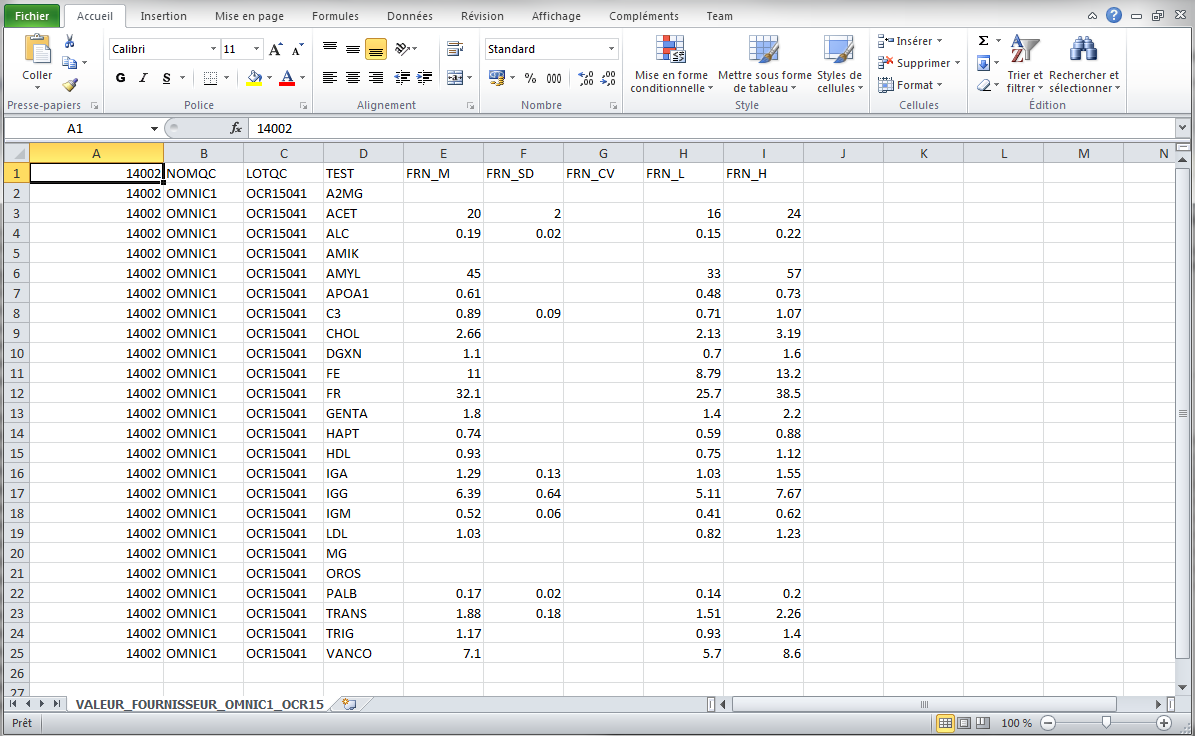1195x736 pixels.
Task: Open Excel help with the question mark
Action: tap(1113, 15)
